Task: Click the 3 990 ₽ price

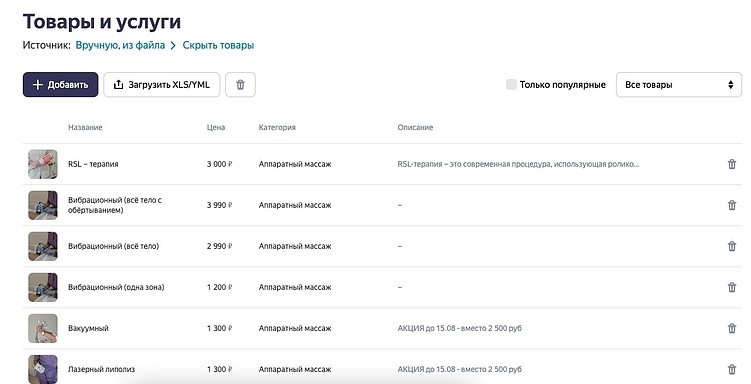Action: point(219,205)
